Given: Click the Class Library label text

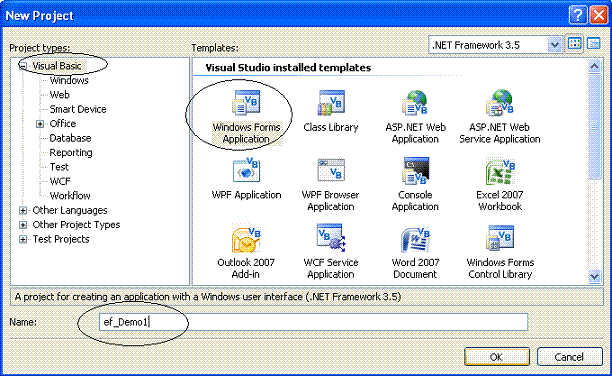Looking at the screenshot, I should point(331,127).
